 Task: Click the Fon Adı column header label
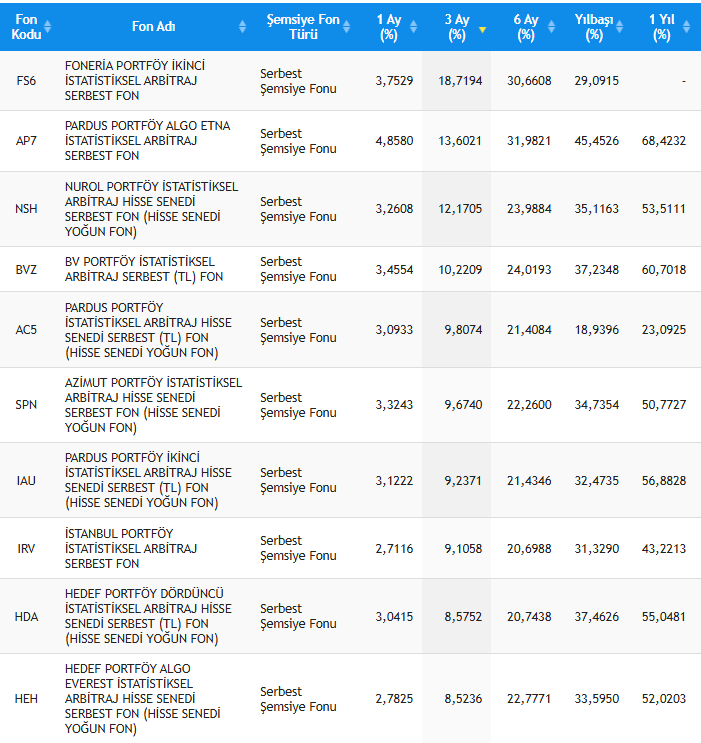coord(154,27)
